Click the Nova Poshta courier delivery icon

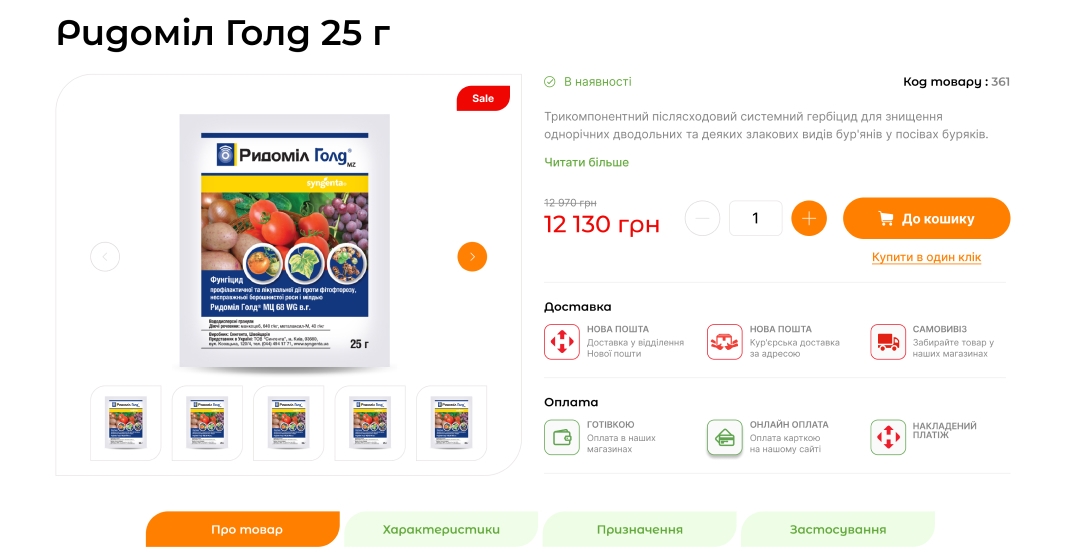724,341
